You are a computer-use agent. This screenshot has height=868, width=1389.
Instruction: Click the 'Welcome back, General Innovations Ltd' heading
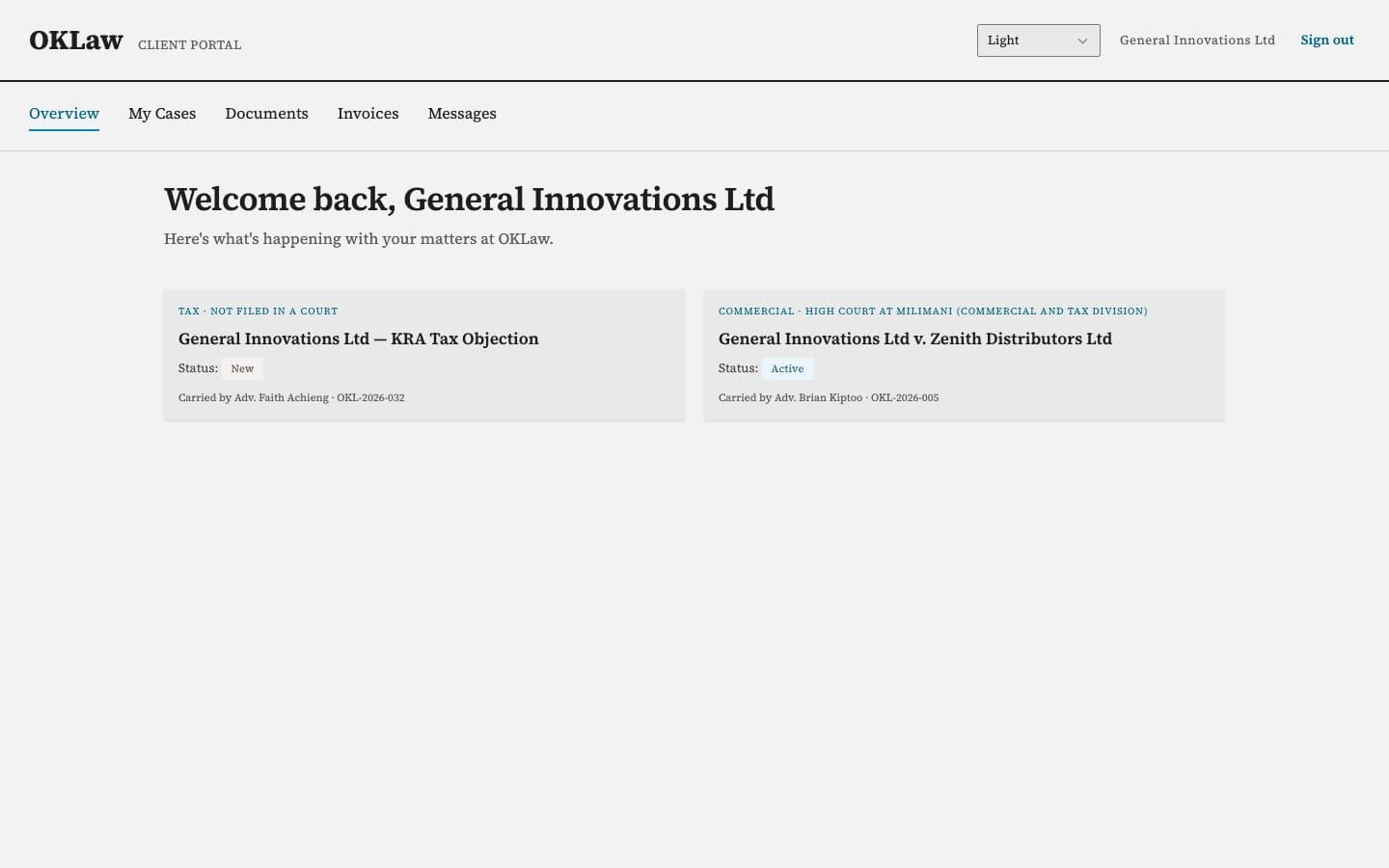[469, 200]
